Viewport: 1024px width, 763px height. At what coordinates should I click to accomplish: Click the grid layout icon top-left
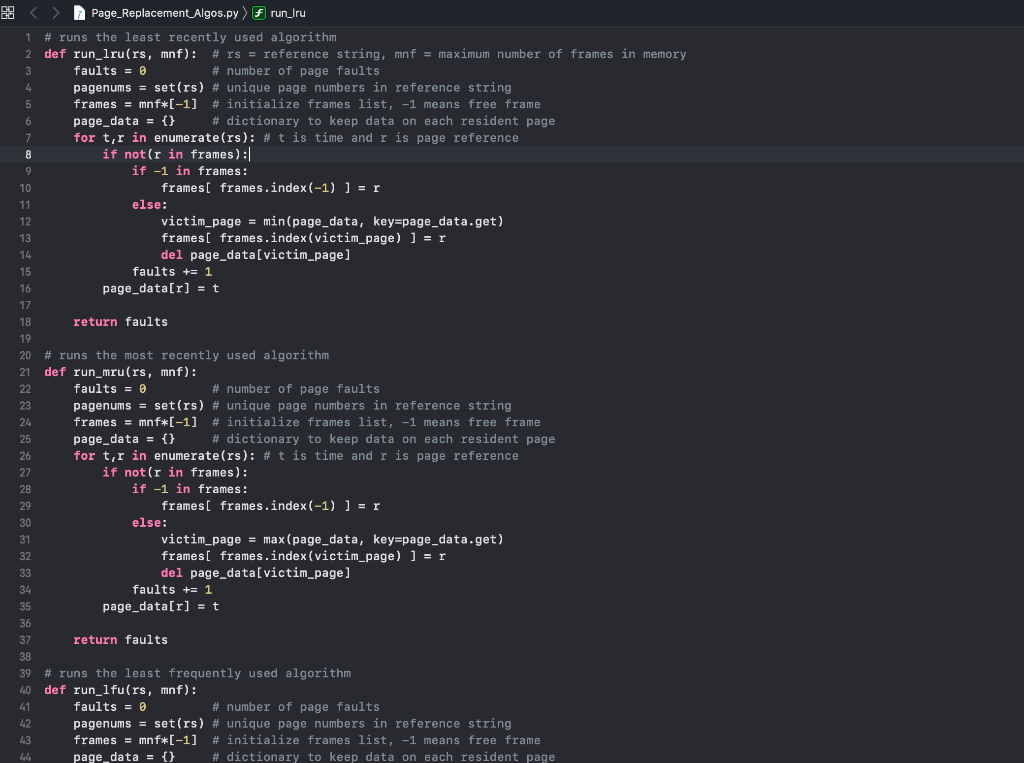(8, 12)
